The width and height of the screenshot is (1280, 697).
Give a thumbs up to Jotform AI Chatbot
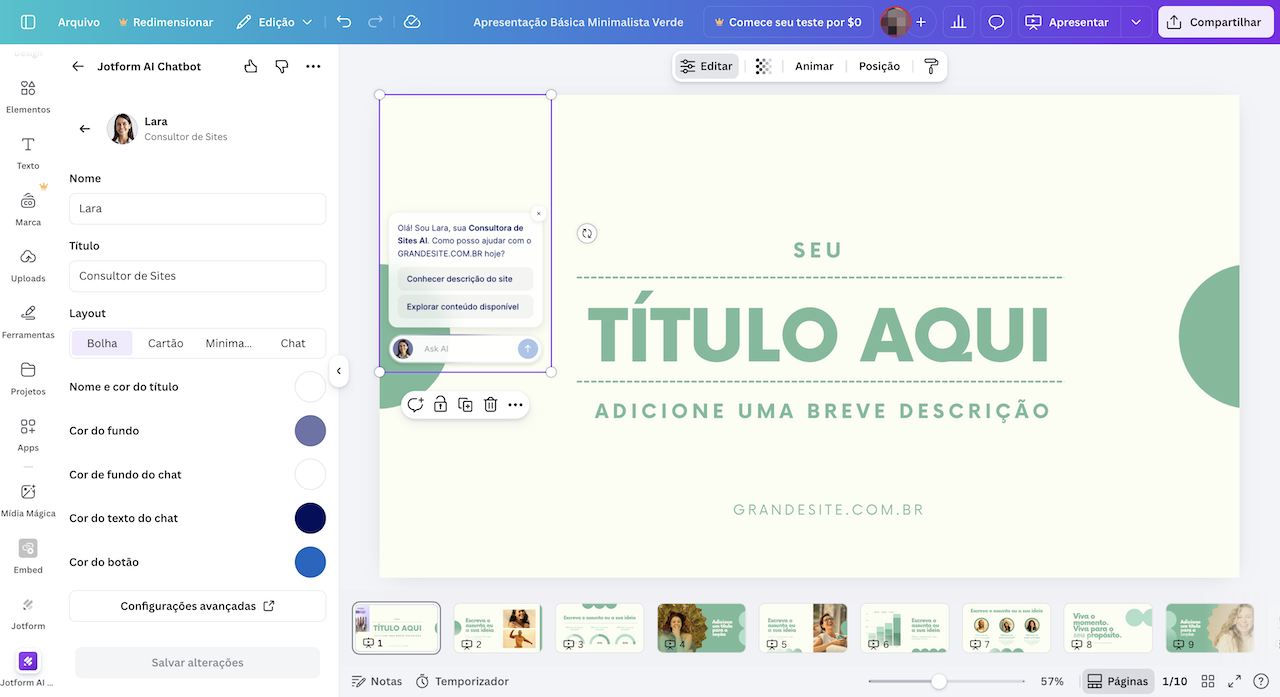[x=250, y=65]
